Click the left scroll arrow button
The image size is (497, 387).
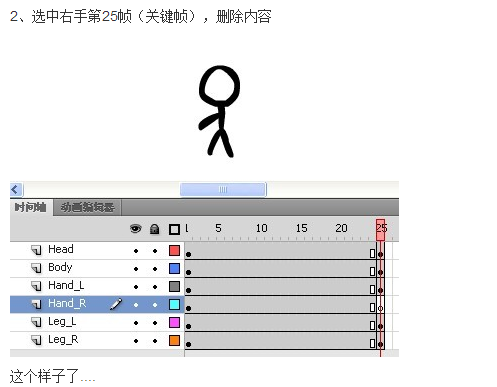(x=16, y=190)
